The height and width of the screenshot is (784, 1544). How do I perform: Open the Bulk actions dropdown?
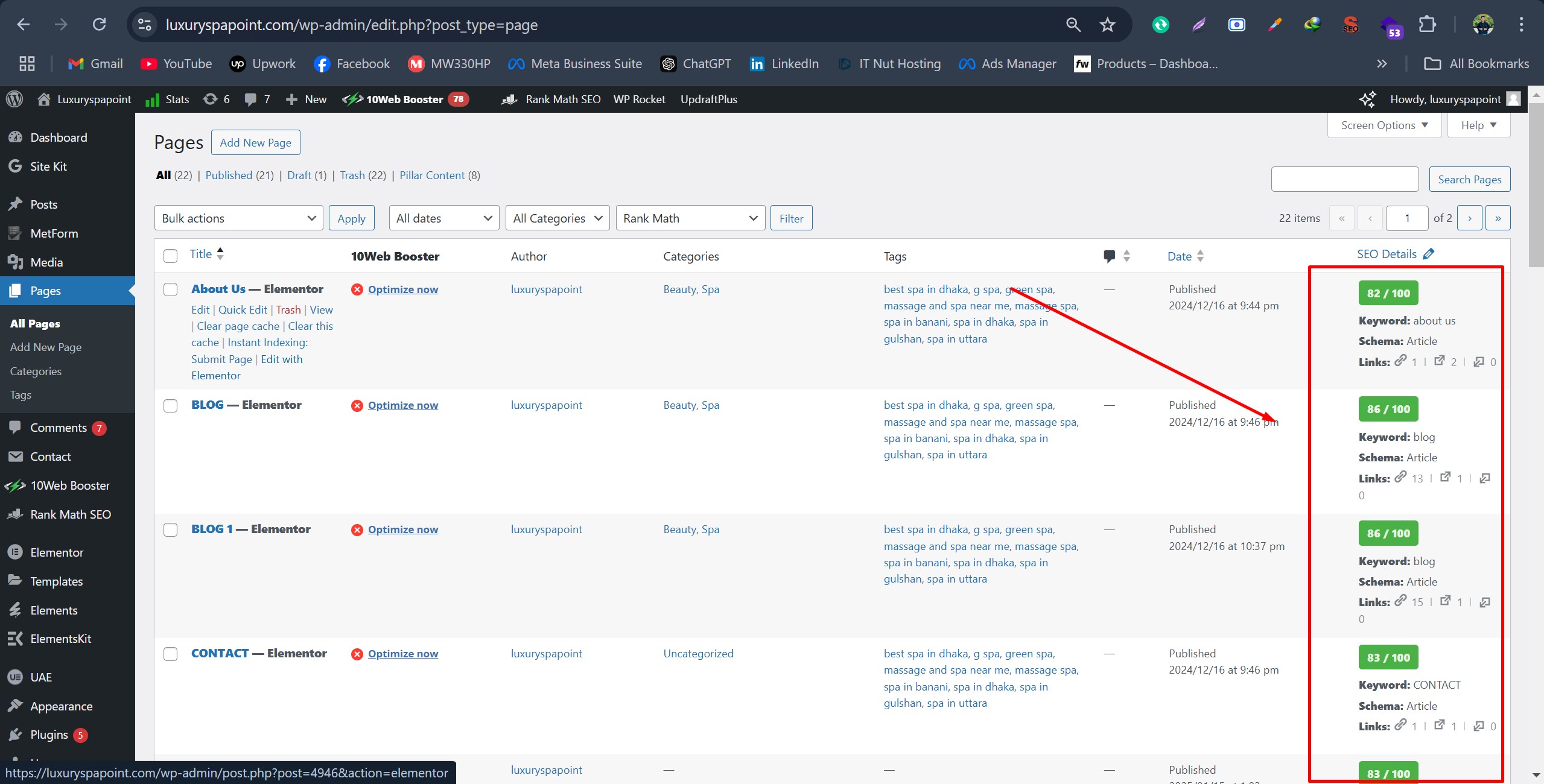coord(238,218)
